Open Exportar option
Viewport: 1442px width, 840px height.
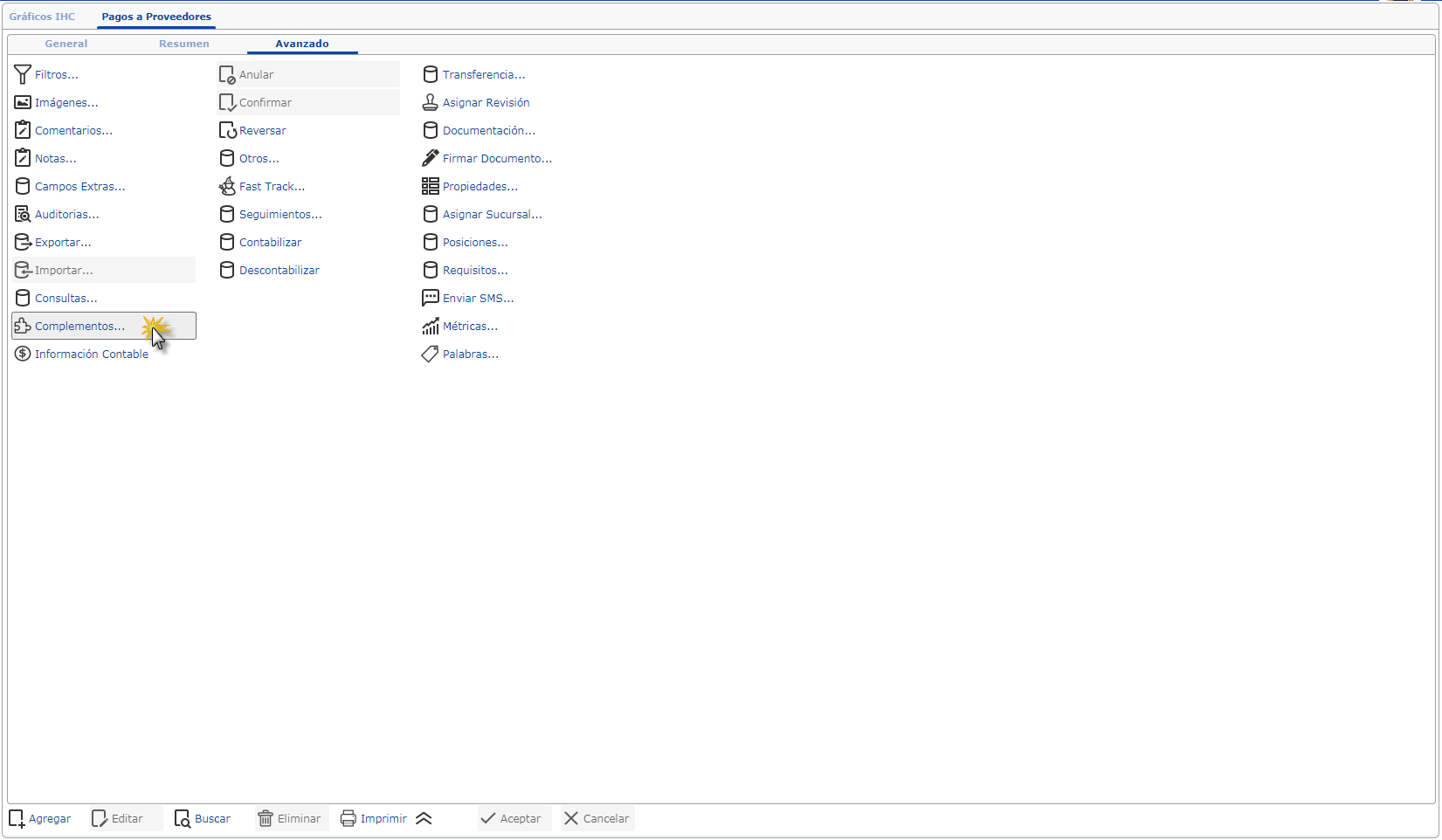tap(63, 243)
